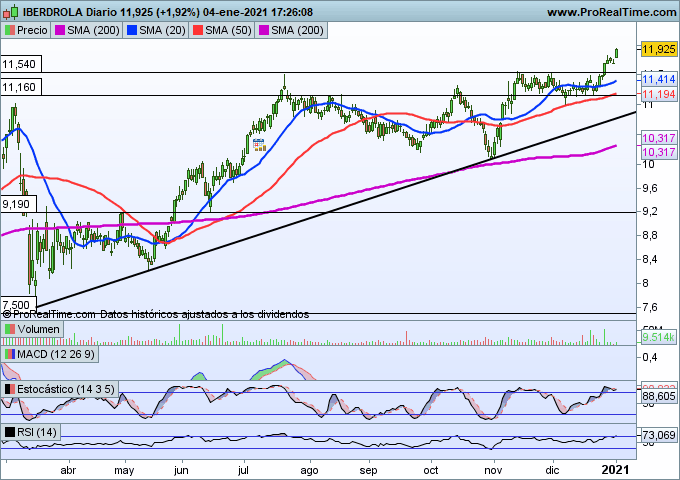Image resolution: width=680 pixels, height=480 pixels.
Task: Select the Precio legend label
Action: coord(32,30)
